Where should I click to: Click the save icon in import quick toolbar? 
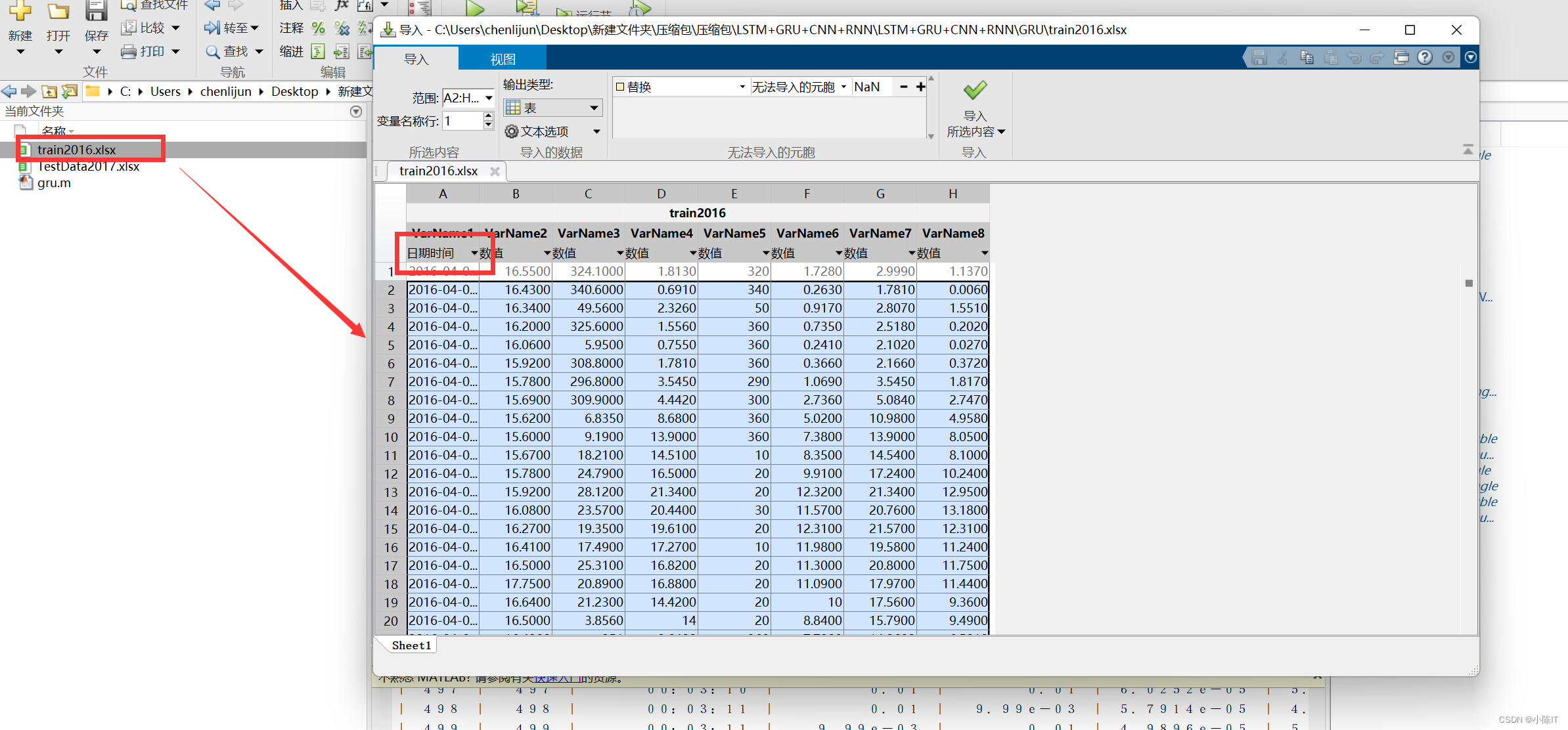(x=1259, y=57)
